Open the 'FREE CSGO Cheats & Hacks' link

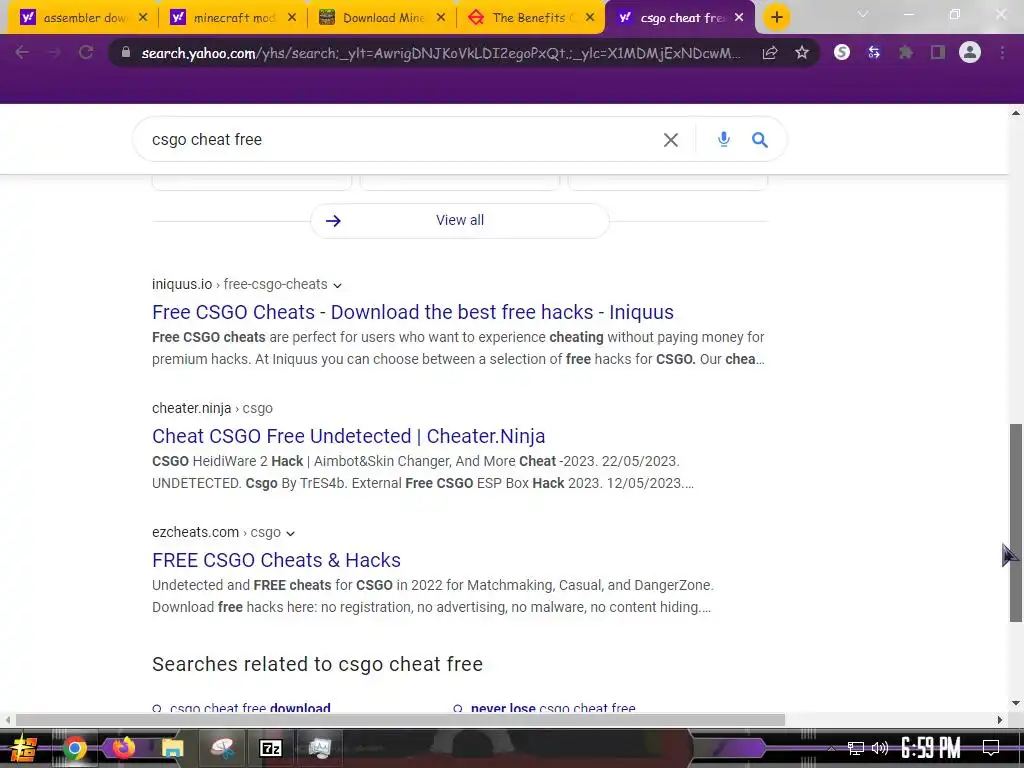276,560
